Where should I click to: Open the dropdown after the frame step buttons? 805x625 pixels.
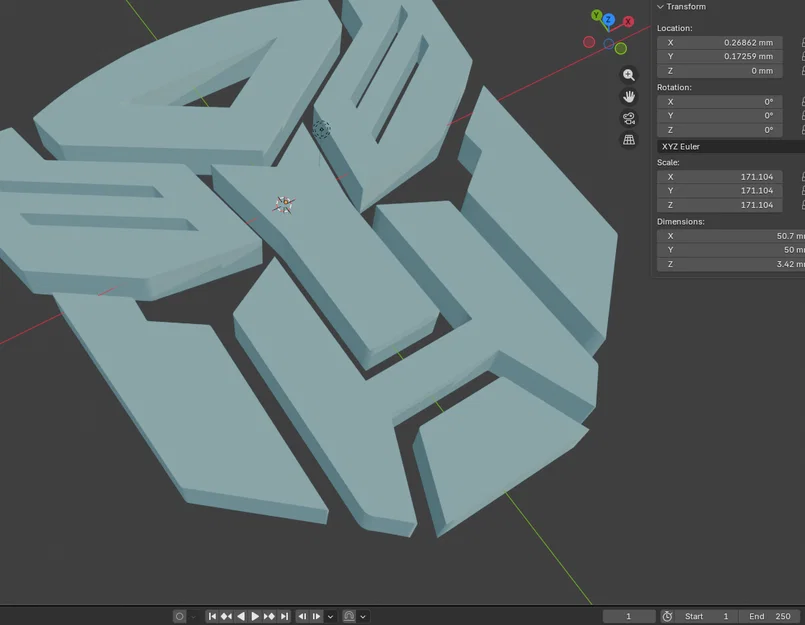pos(331,616)
